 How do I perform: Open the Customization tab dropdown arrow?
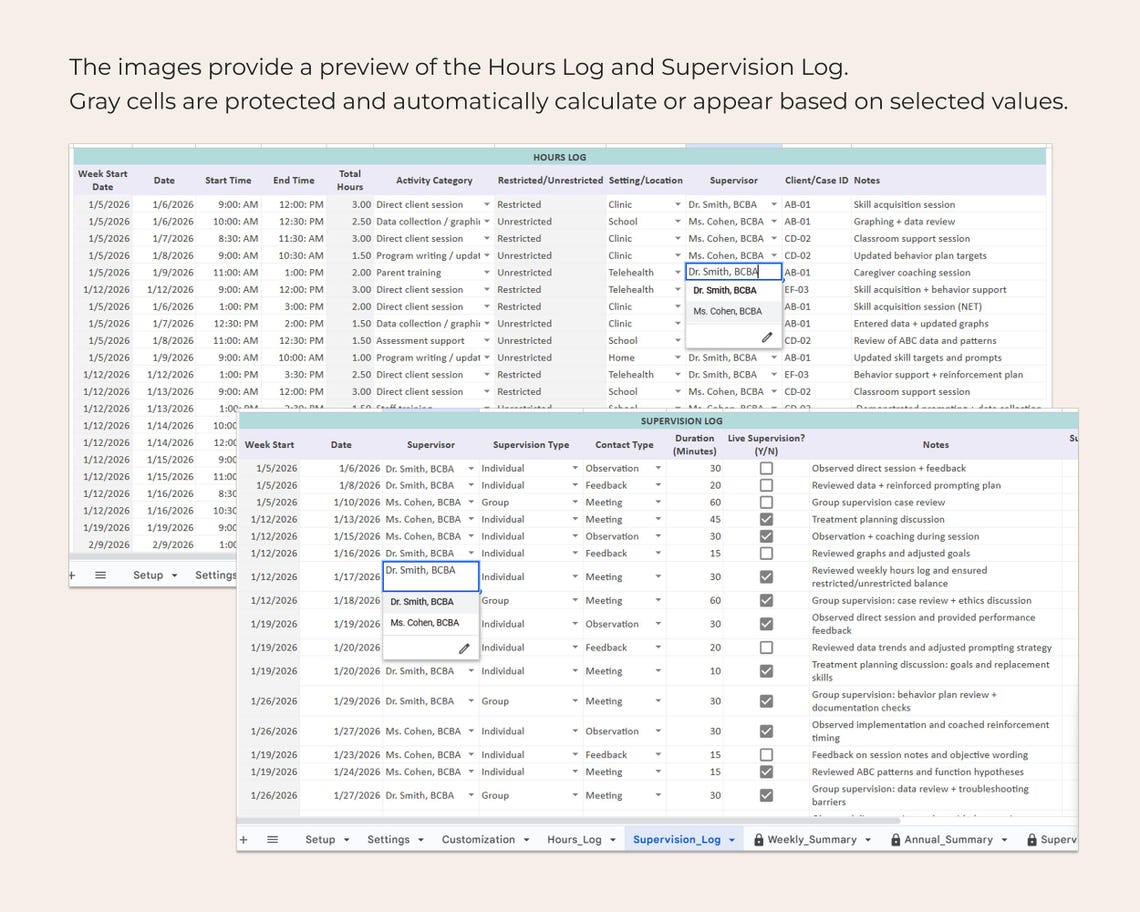(526, 840)
